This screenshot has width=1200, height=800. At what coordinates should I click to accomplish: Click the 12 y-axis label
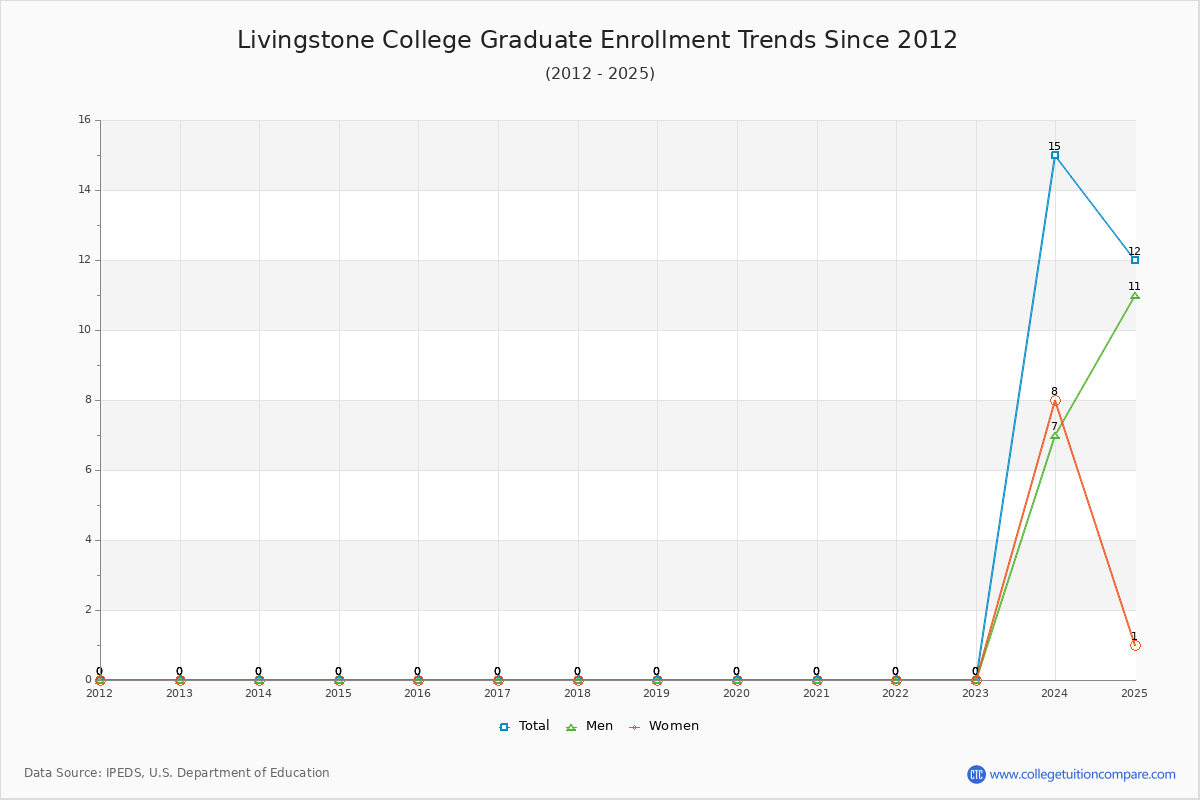(x=85, y=260)
